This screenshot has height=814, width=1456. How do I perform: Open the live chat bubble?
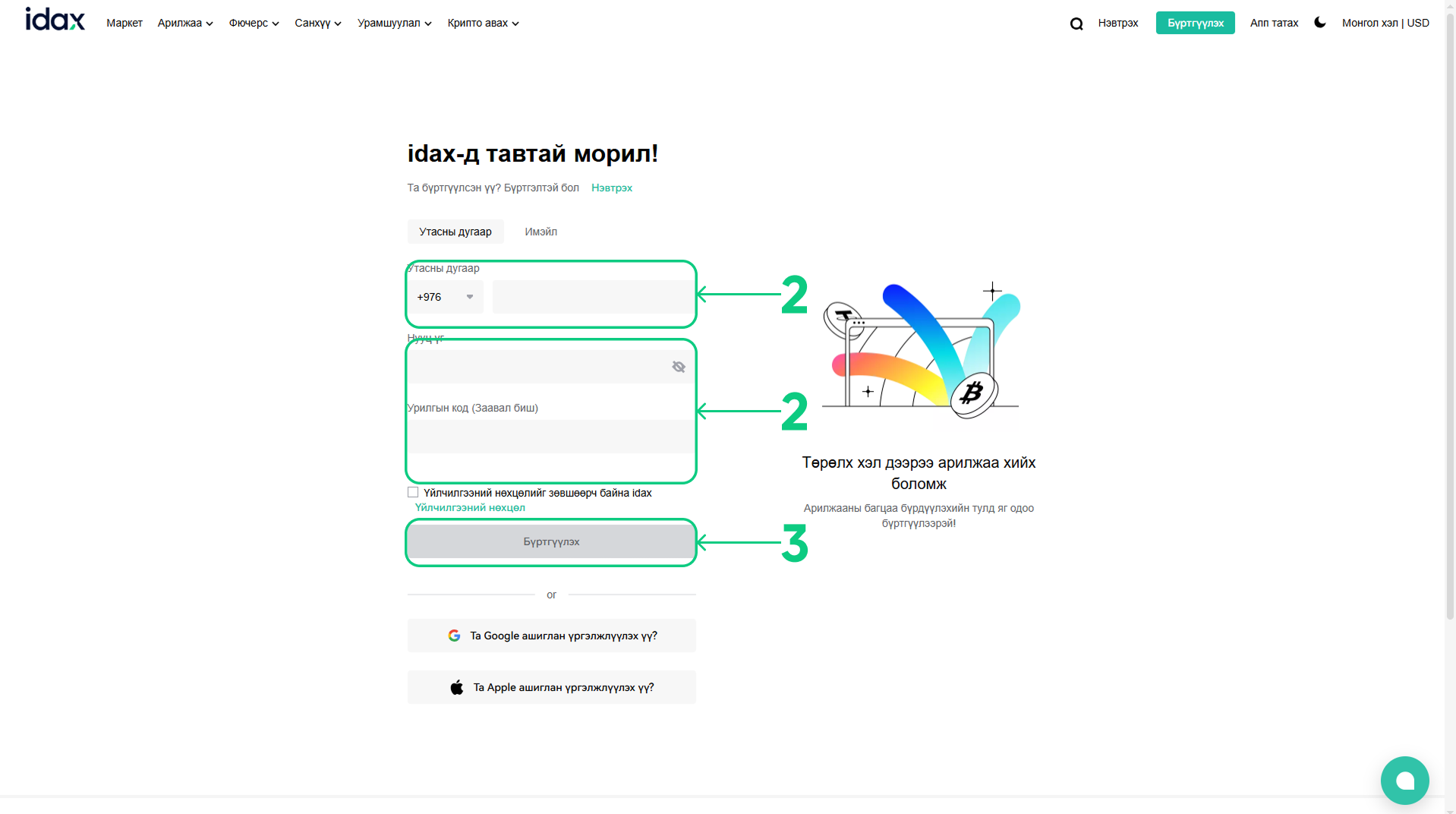1404,780
